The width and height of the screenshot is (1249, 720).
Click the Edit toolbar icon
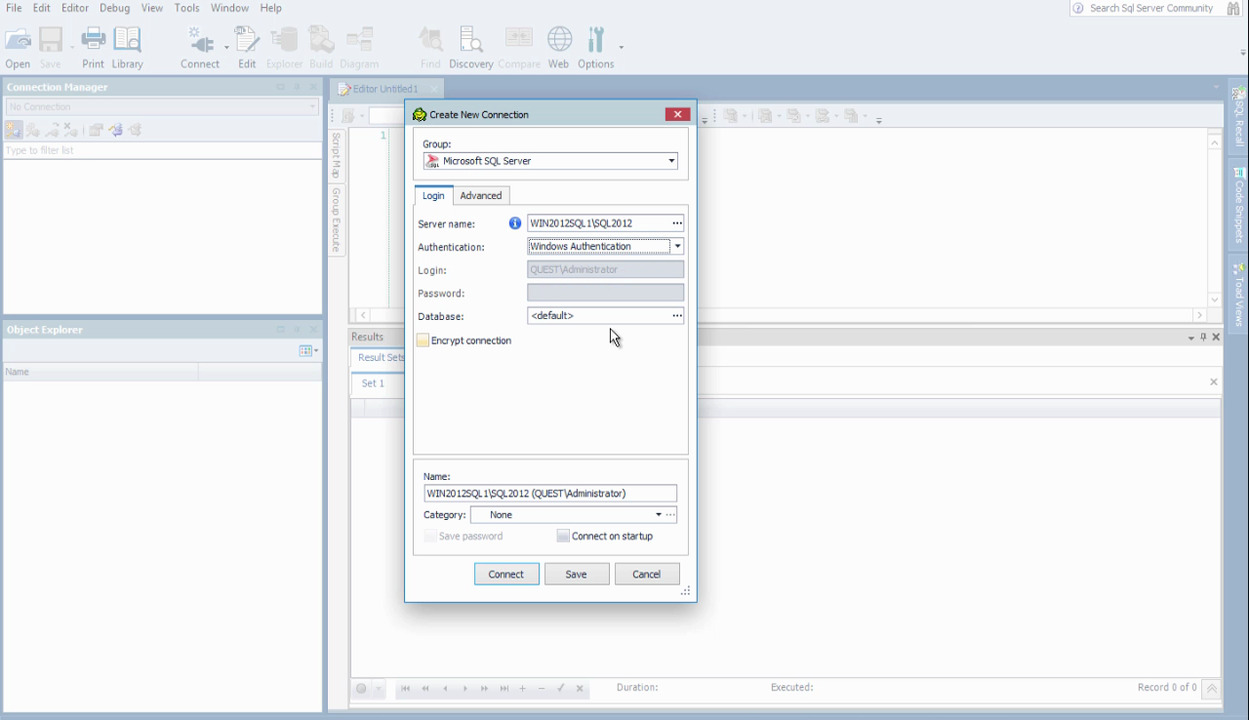coord(247,47)
